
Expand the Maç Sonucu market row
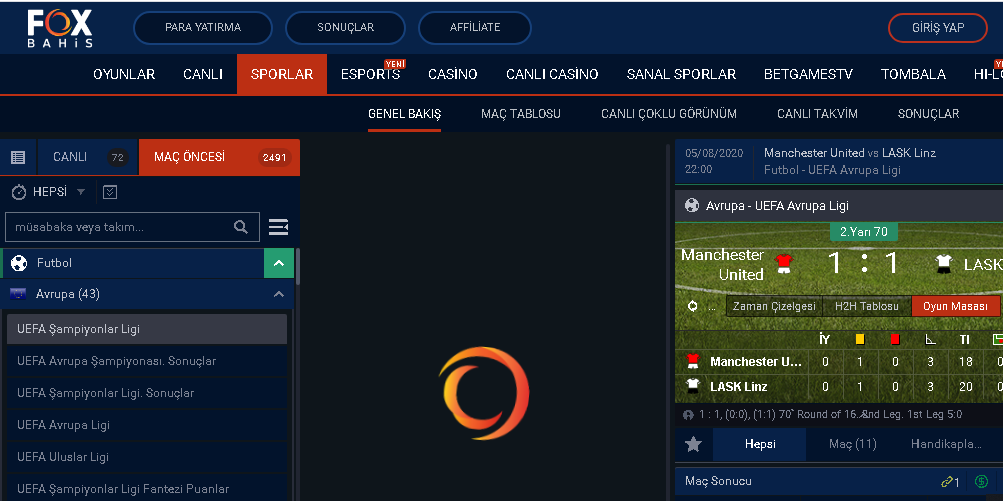coord(839,481)
